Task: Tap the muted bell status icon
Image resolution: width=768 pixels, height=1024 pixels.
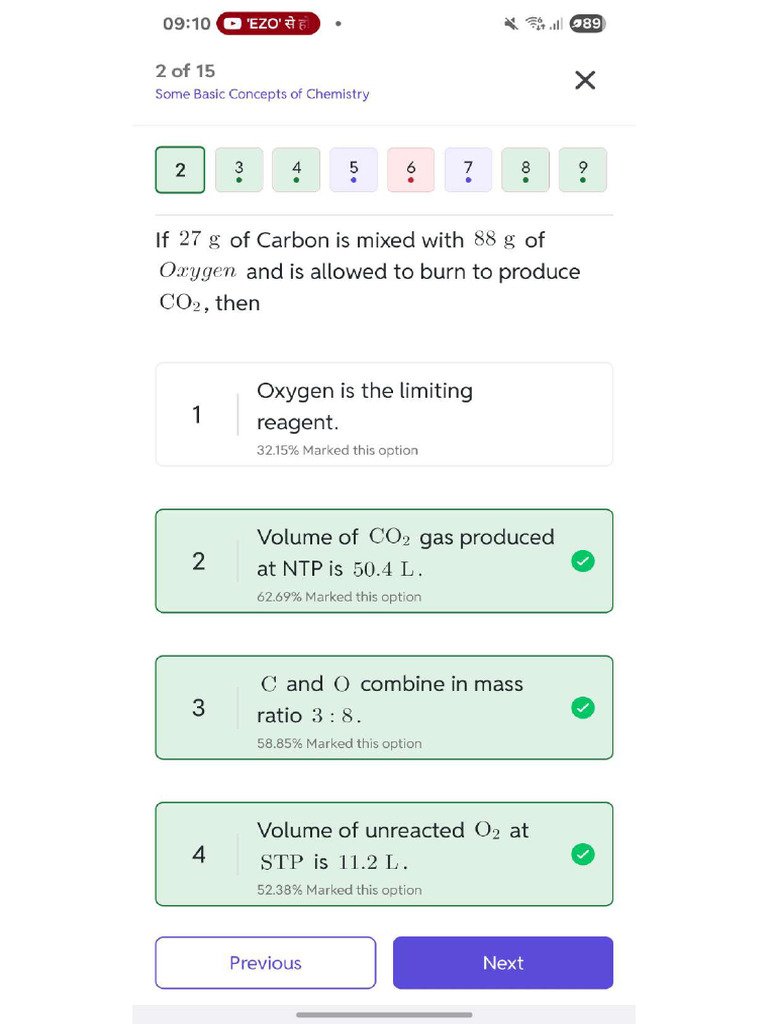Action: pos(512,23)
